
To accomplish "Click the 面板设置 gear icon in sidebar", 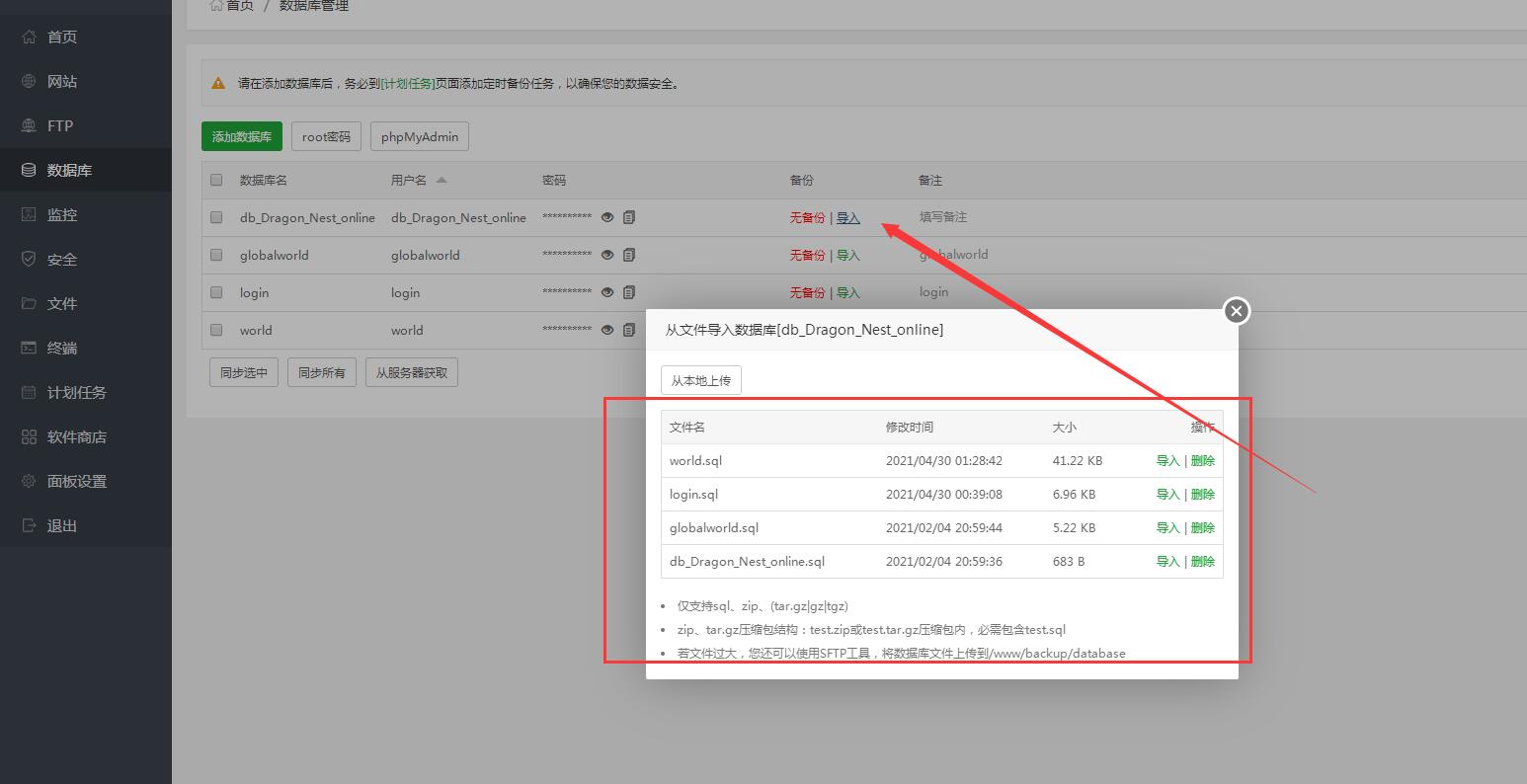I will click(29, 481).
